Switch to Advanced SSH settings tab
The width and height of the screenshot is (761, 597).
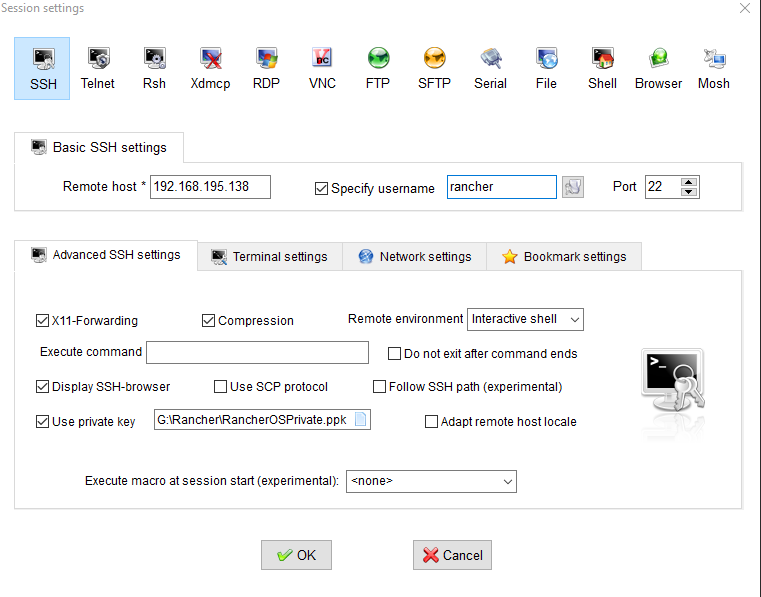[x=106, y=255]
